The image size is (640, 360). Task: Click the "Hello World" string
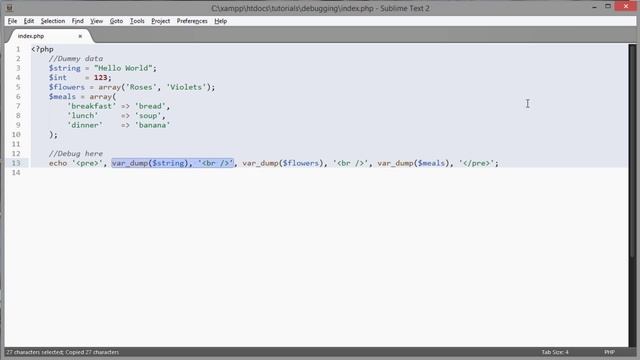point(123,68)
